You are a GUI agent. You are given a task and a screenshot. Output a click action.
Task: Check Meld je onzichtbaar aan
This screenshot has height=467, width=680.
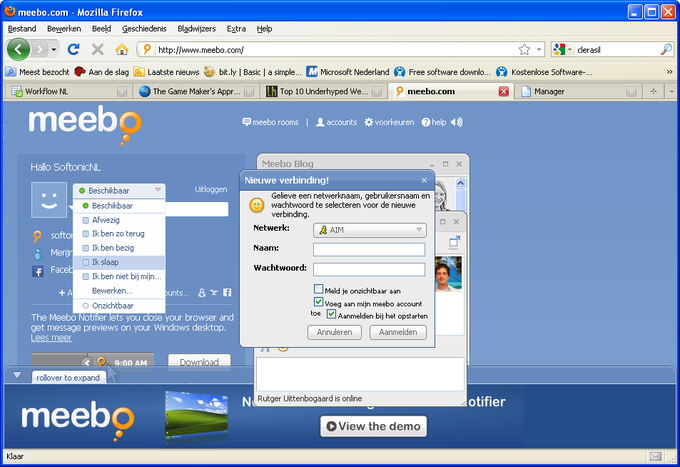click(319, 289)
